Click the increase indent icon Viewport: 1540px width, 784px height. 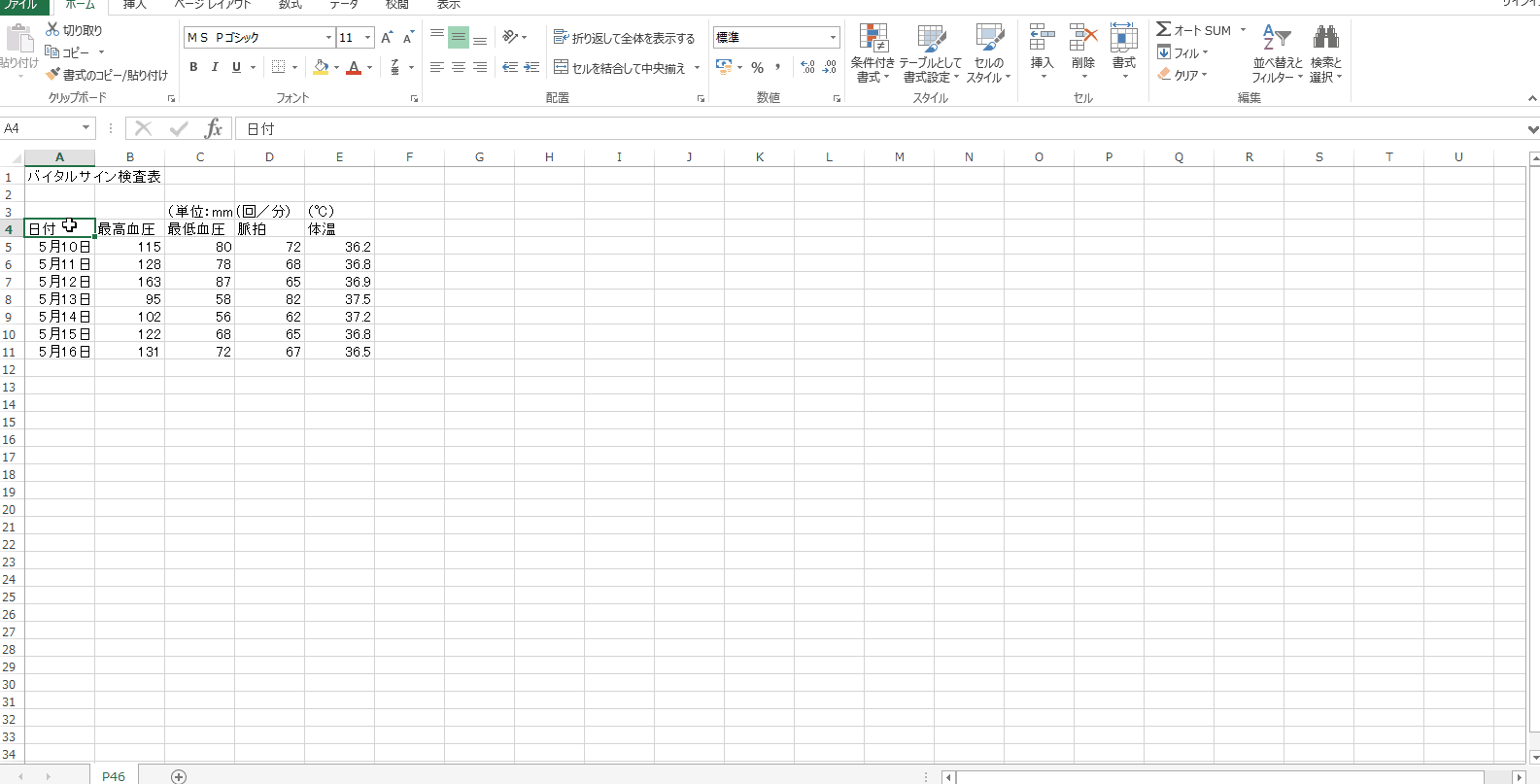pos(531,67)
